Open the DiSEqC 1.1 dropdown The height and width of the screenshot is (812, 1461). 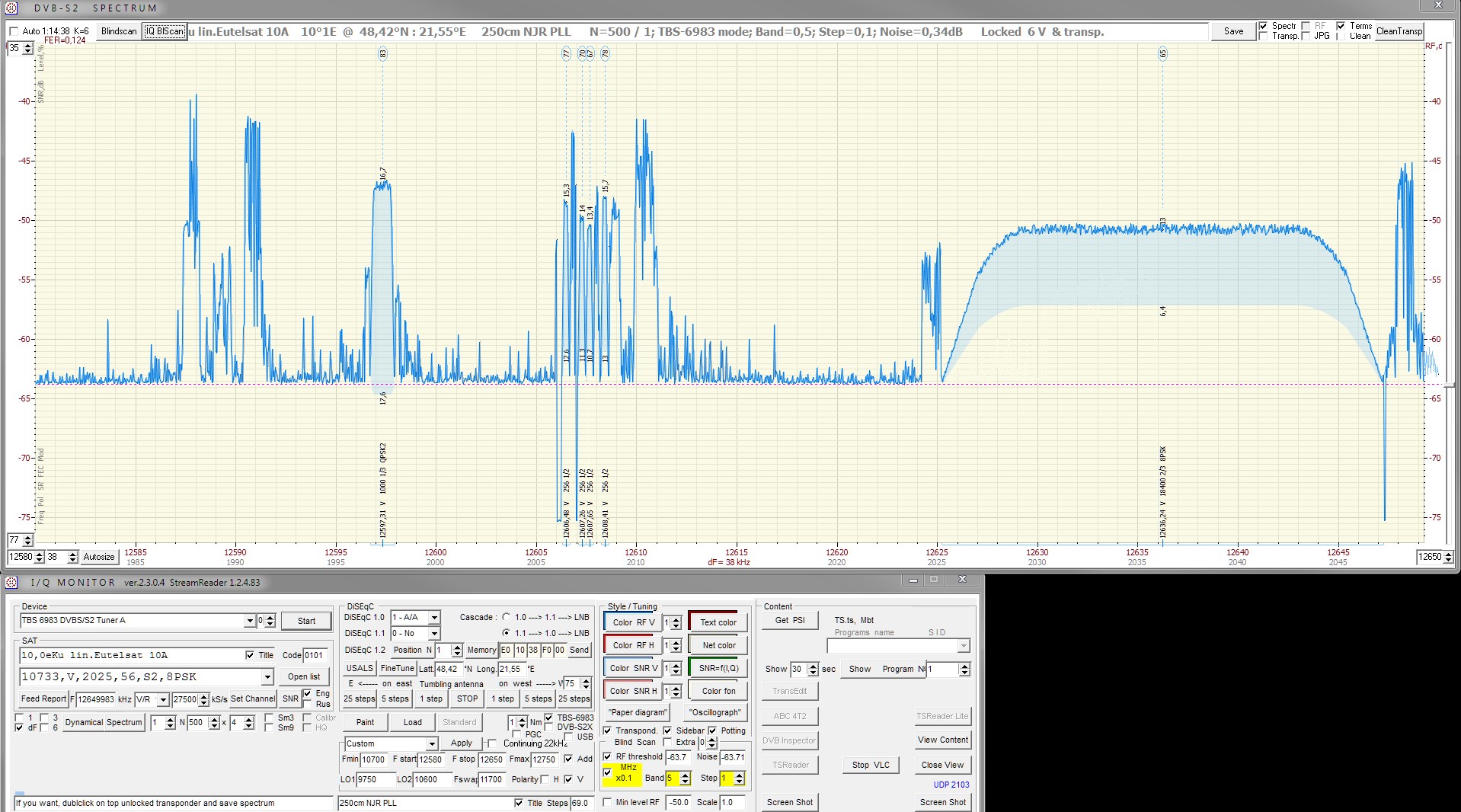(x=434, y=633)
